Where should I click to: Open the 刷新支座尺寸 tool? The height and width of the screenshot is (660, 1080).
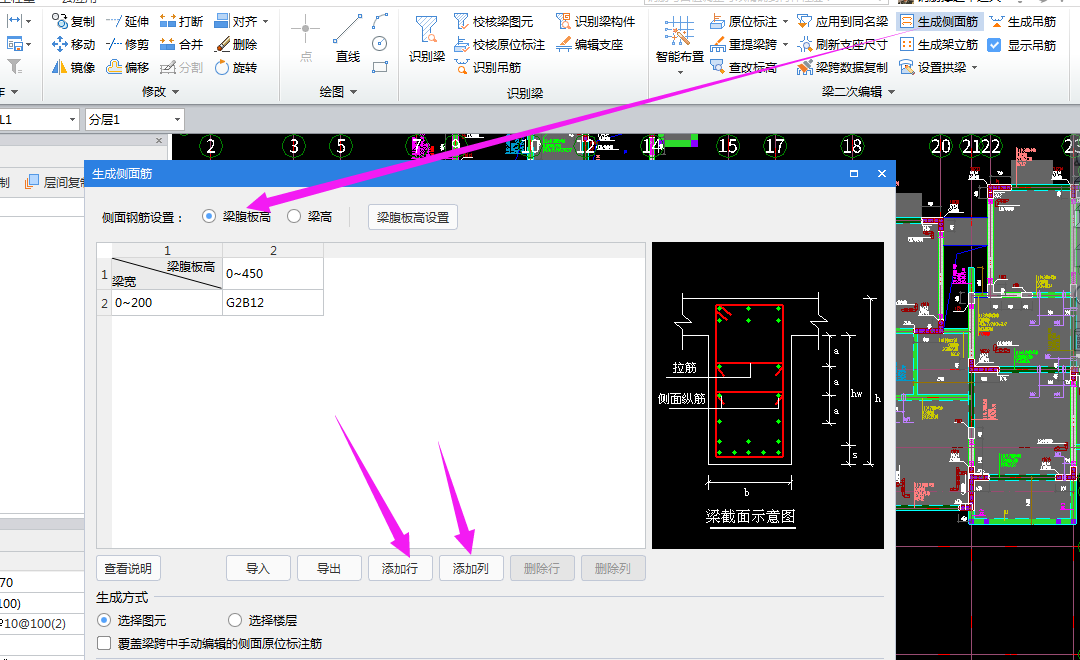coord(842,44)
